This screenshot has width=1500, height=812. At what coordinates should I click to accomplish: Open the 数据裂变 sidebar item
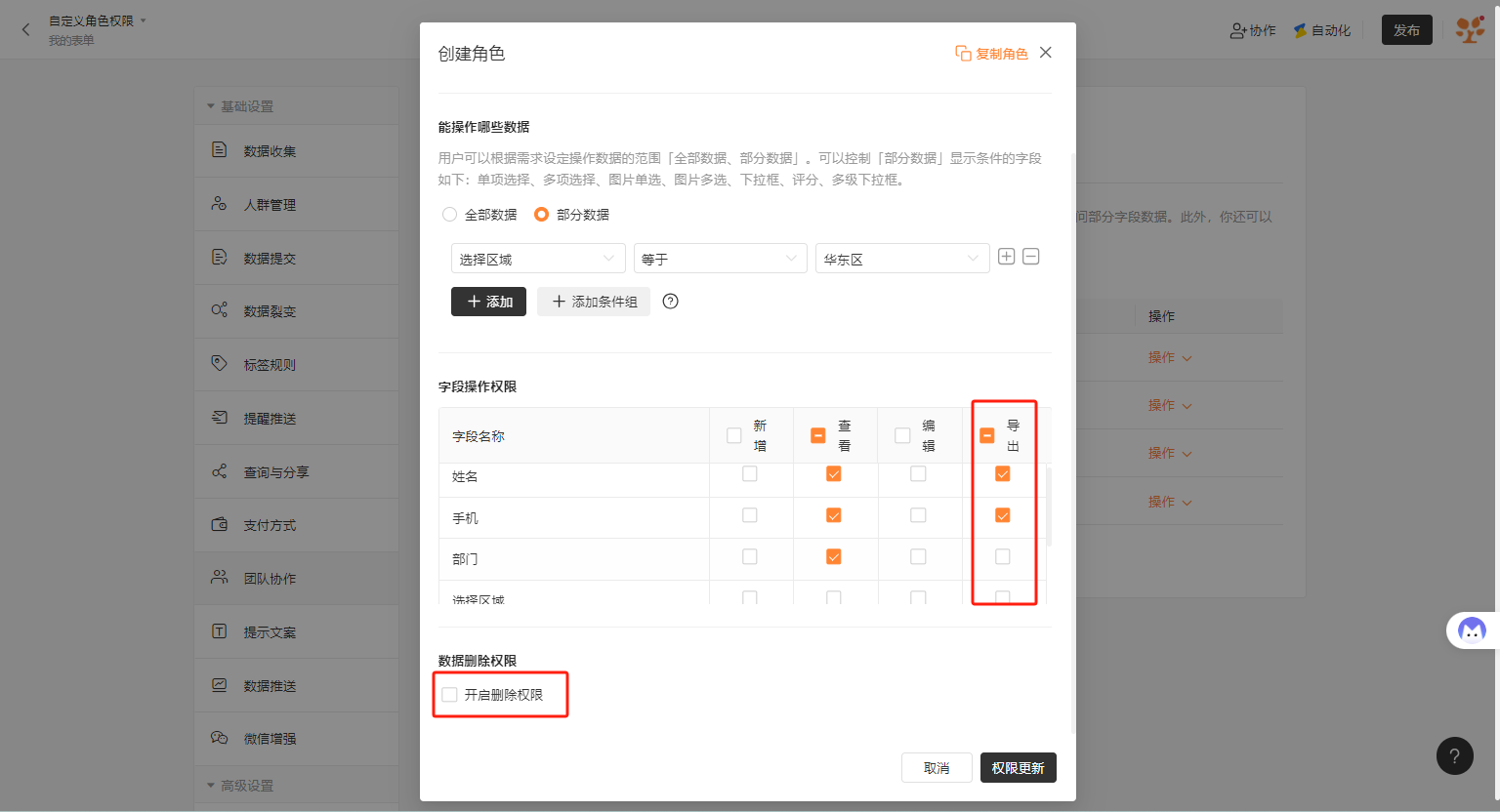296,310
